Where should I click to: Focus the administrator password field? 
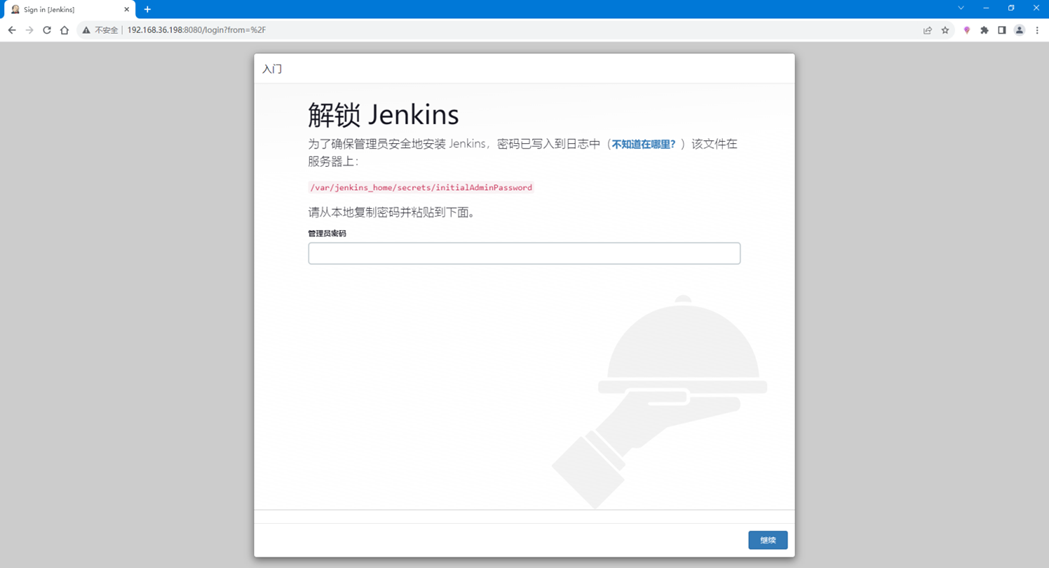point(524,253)
